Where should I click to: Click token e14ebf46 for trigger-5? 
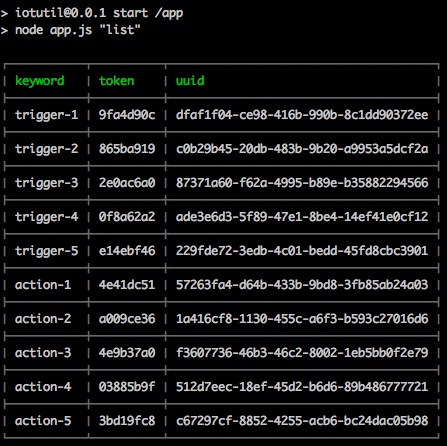[x=127, y=251]
